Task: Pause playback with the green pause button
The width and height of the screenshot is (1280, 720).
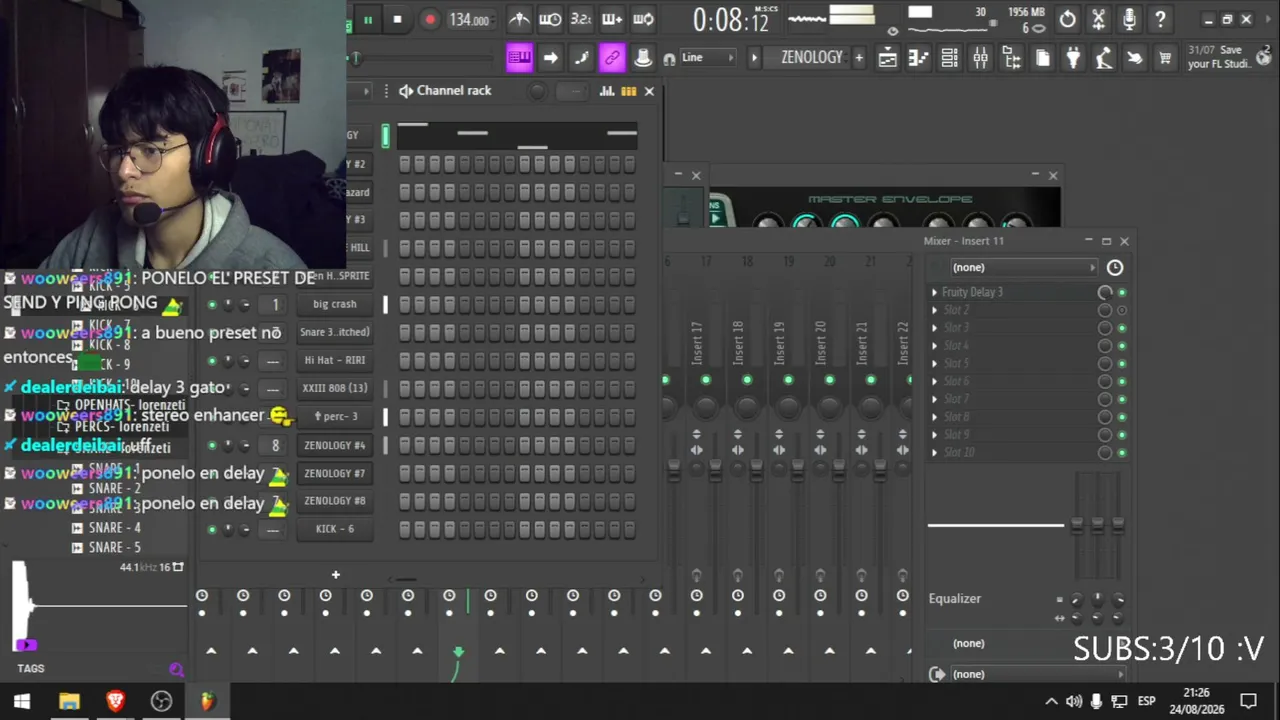Action: 368,20
